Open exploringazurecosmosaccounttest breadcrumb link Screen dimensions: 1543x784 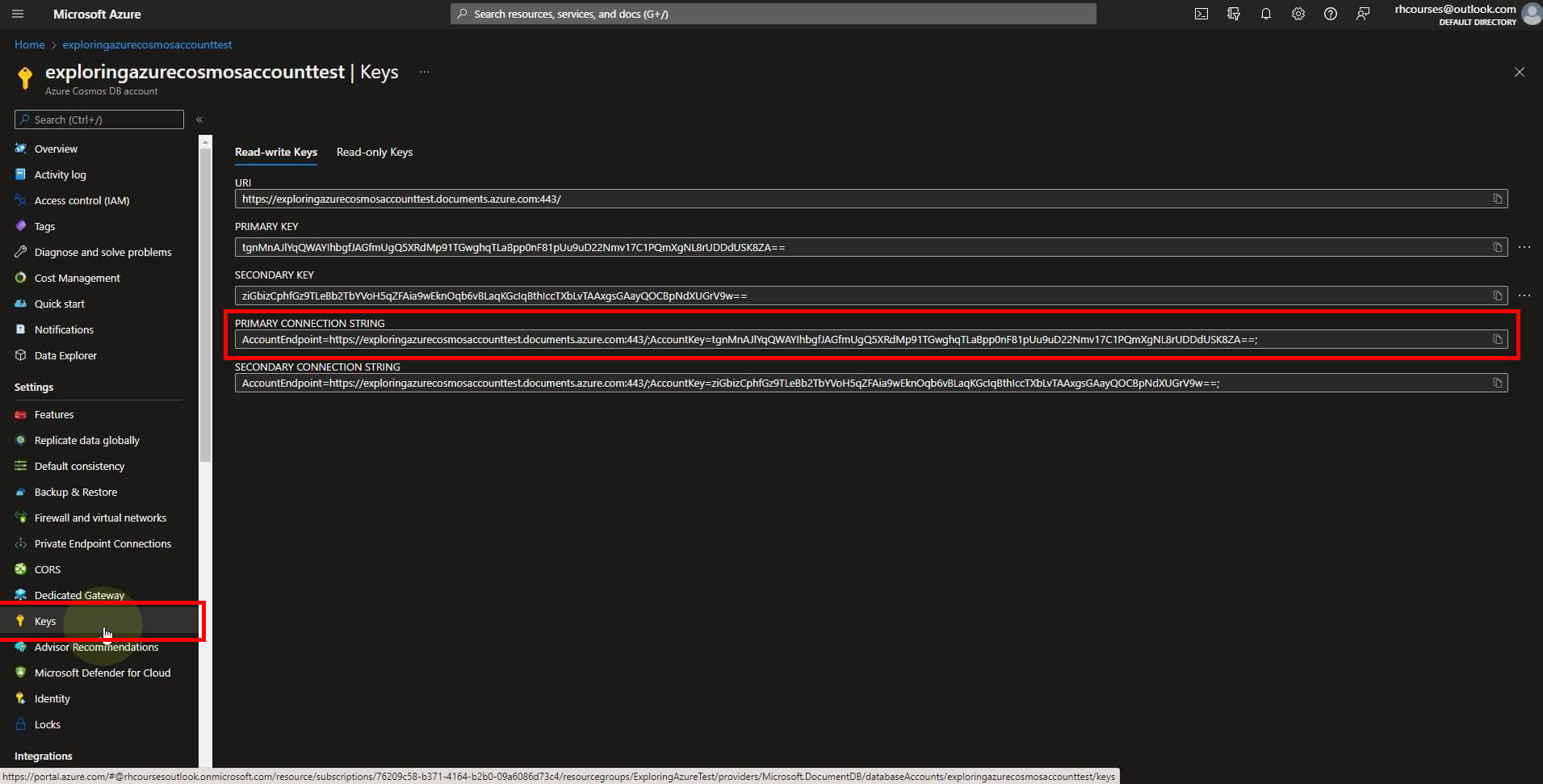click(x=147, y=44)
